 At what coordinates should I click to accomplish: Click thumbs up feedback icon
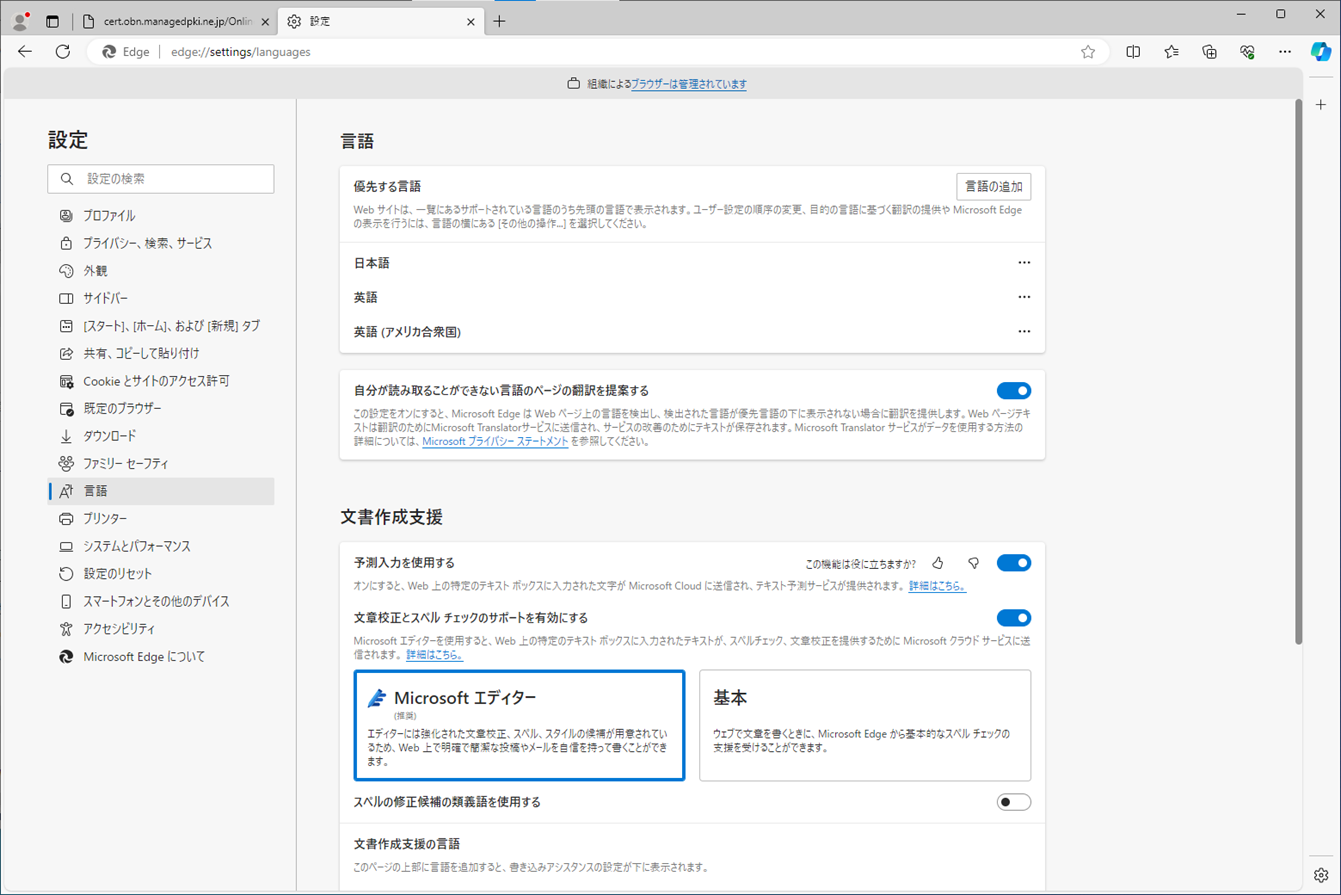click(x=938, y=563)
